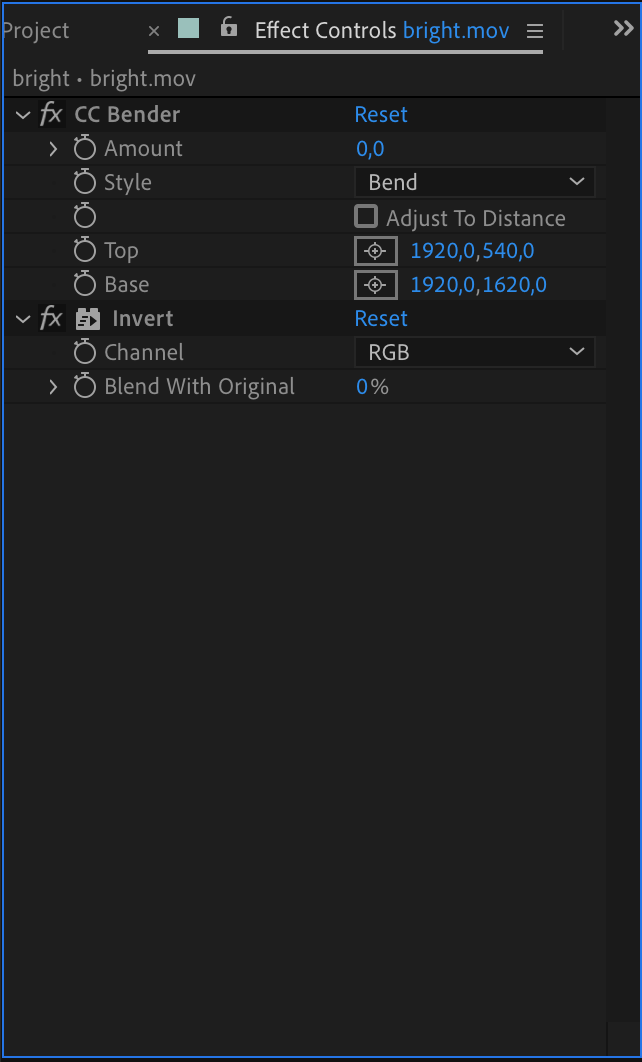Click Blend With Original stopwatch
This screenshot has width=642, height=1062.
pos(85,387)
